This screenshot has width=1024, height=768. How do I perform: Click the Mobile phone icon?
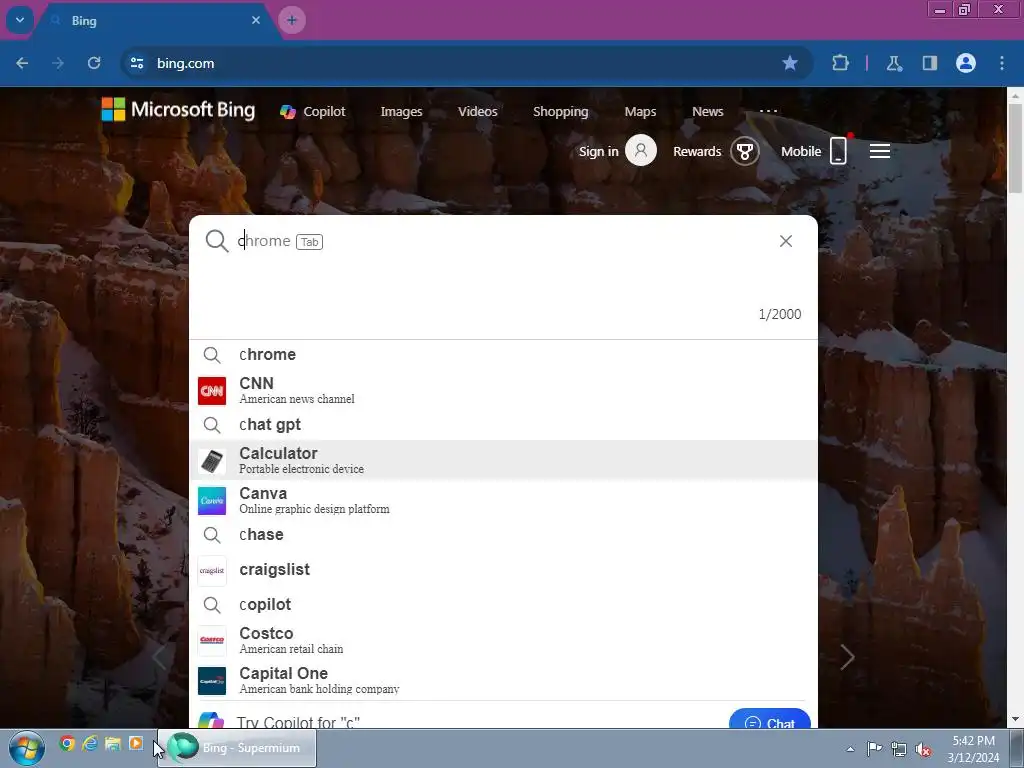pos(839,151)
